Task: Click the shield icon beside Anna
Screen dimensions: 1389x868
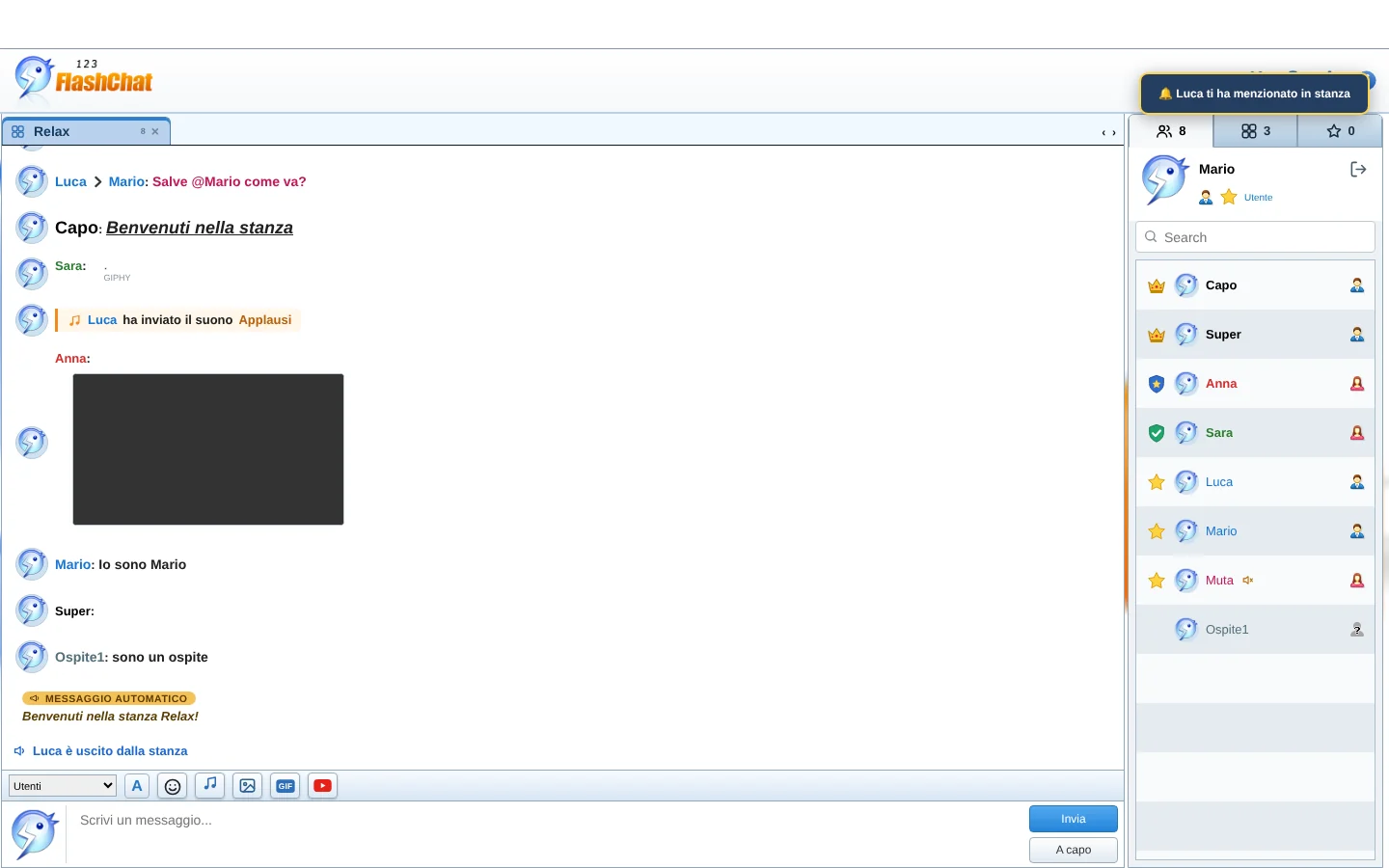Action: (x=1157, y=384)
